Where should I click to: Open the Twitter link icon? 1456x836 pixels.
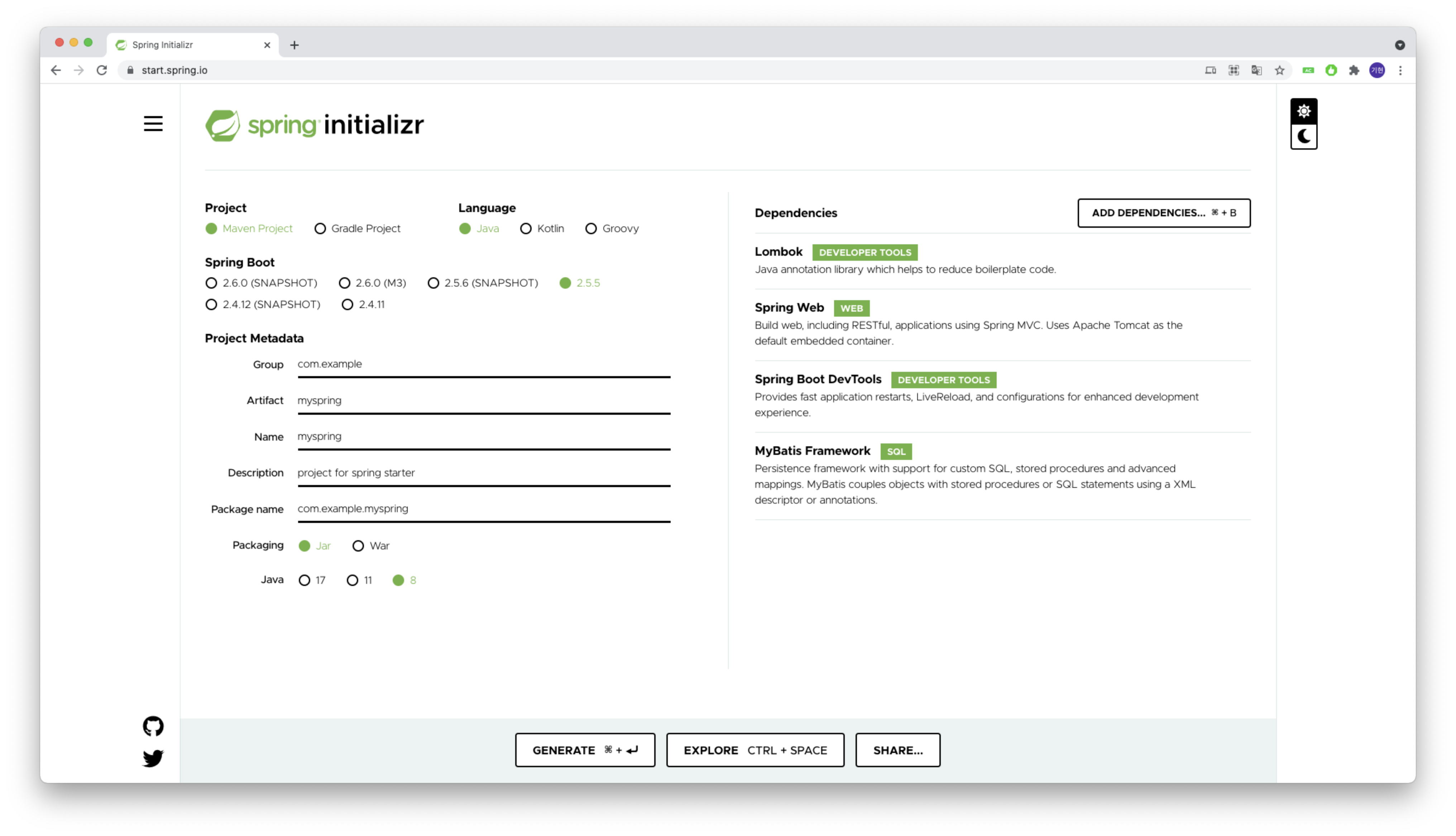click(153, 758)
